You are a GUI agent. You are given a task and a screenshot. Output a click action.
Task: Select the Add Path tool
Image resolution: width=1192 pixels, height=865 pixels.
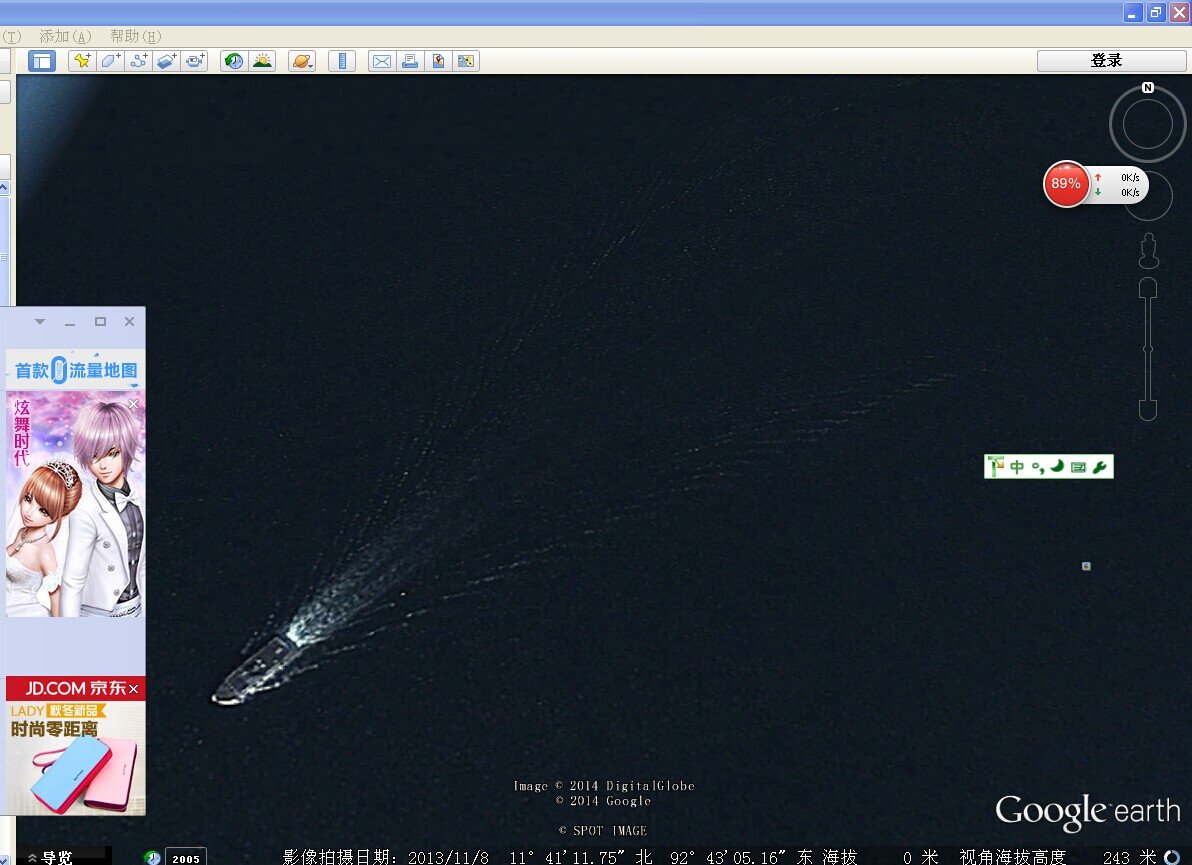tap(138, 61)
